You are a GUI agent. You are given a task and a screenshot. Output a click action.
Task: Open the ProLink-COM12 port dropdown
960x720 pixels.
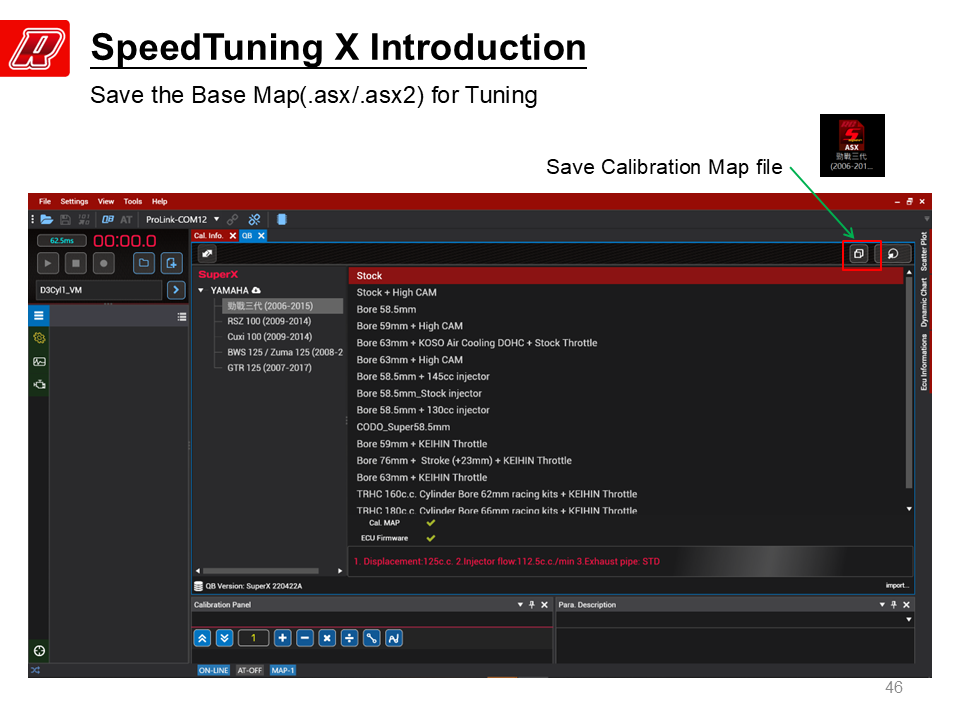click(217, 219)
